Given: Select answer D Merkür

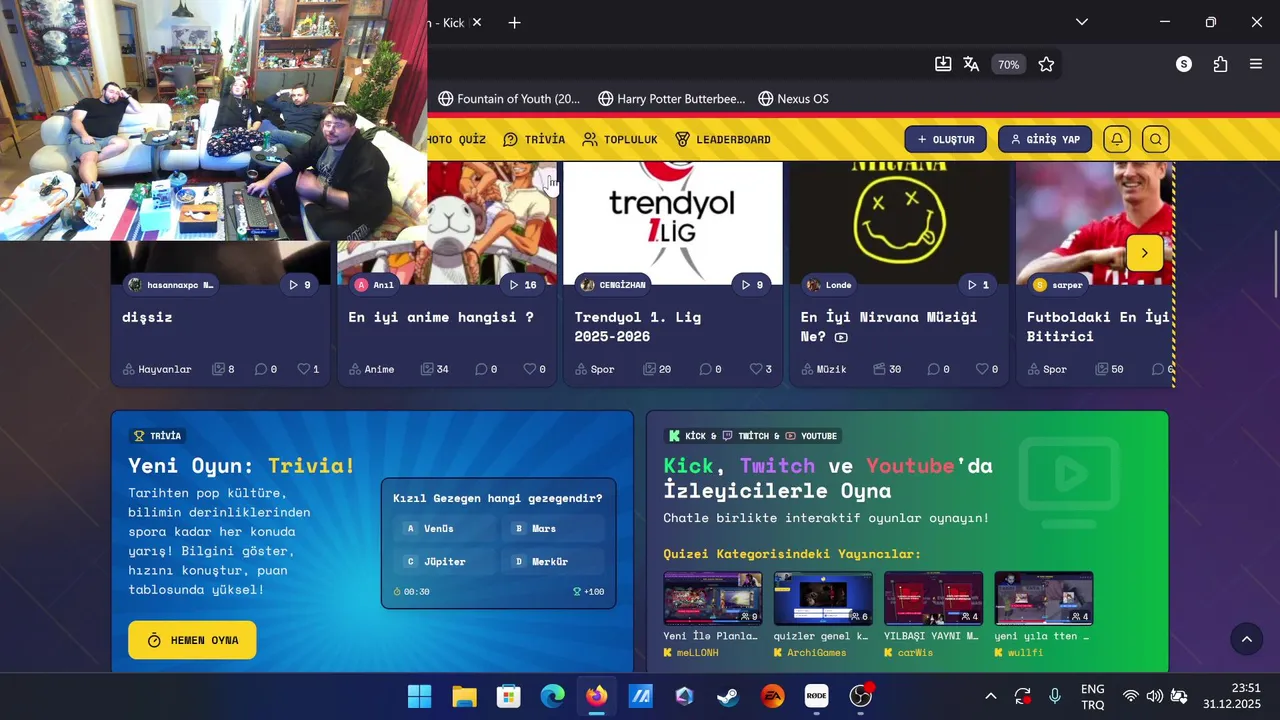Looking at the screenshot, I should pyautogui.click(x=554, y=561).
